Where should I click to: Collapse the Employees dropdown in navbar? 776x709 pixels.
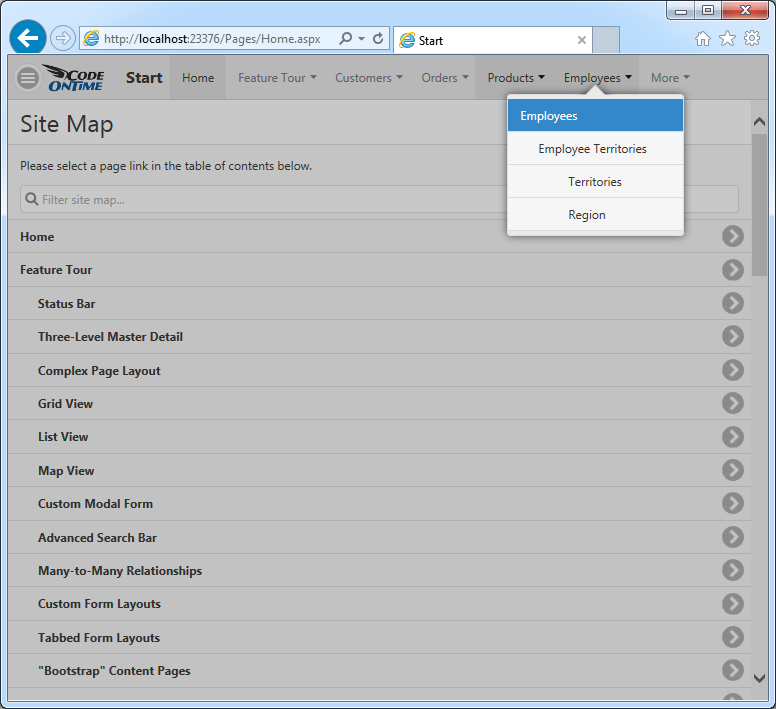pyautogui.click(x=597, y=78)
